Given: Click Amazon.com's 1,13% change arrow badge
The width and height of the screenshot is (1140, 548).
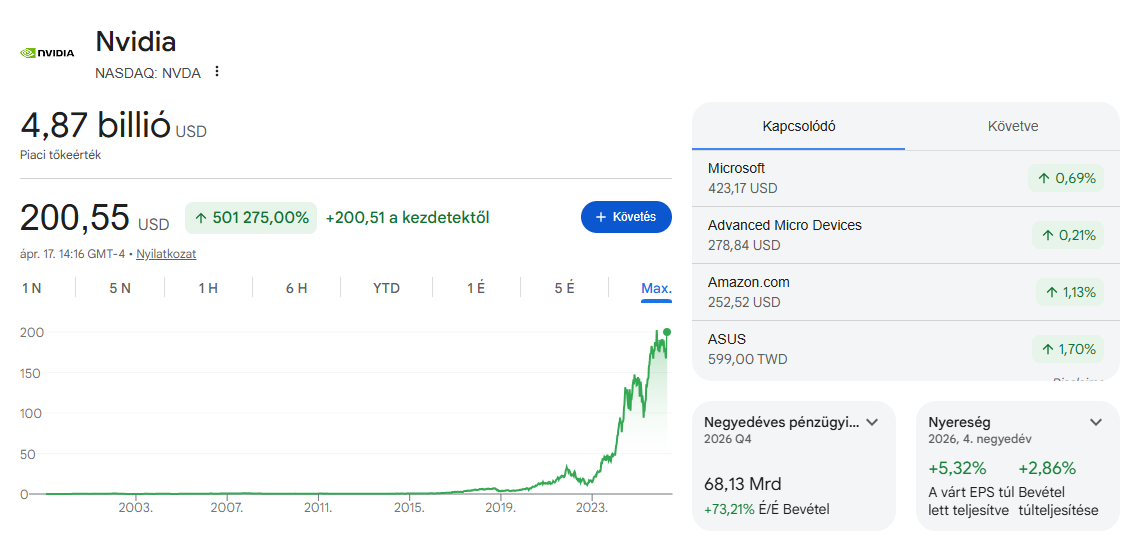Looking at the screenshot, I should click(1070, 292).
